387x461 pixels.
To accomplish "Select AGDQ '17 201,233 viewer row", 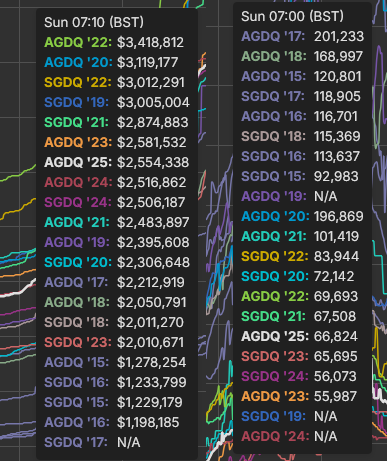I will point(302,36).
